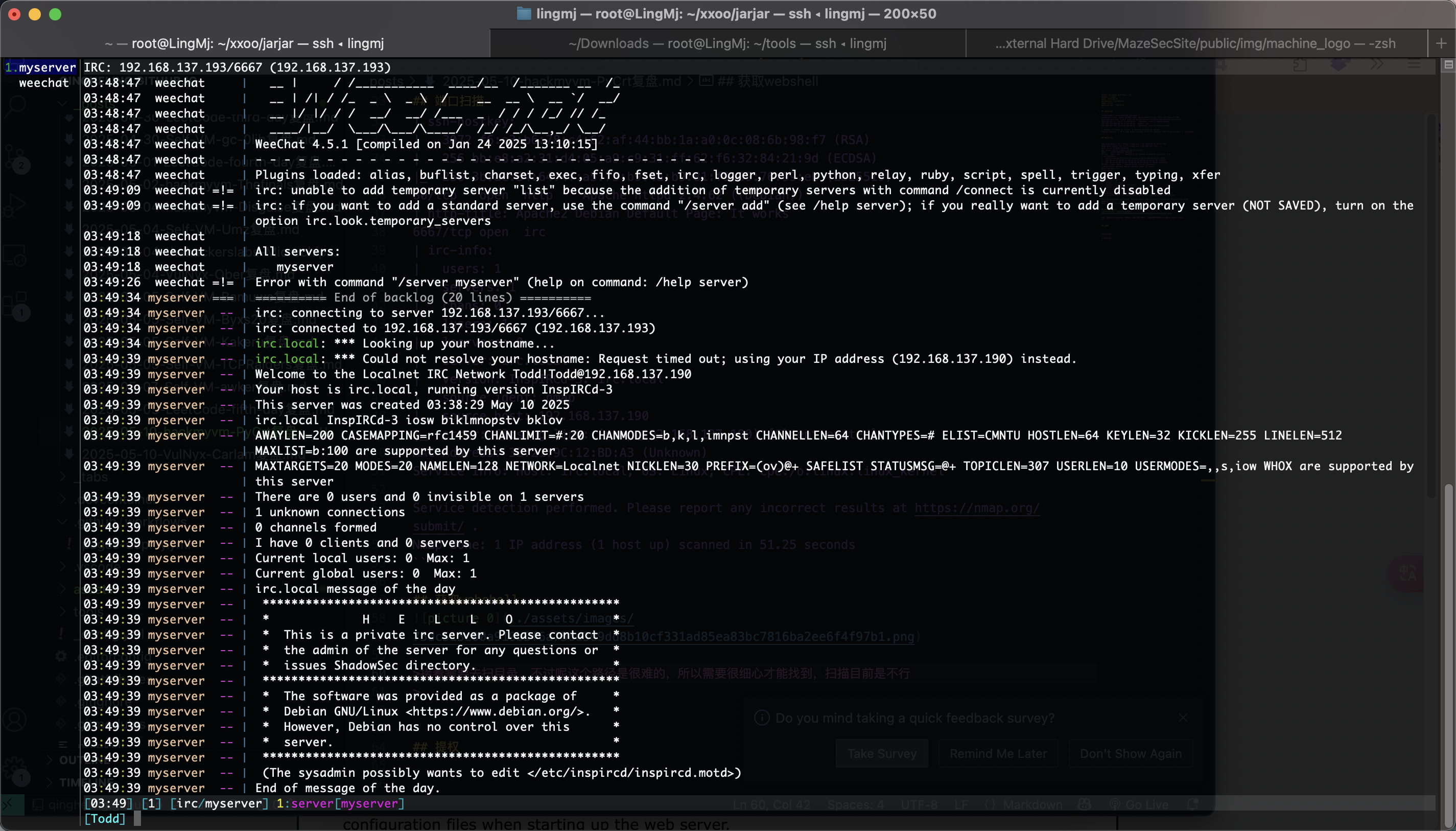Viewport: 1456px width, 831px height.
Task: Click the terminal vertical scrollbar thumb
Action: (x=1448, y=655)
